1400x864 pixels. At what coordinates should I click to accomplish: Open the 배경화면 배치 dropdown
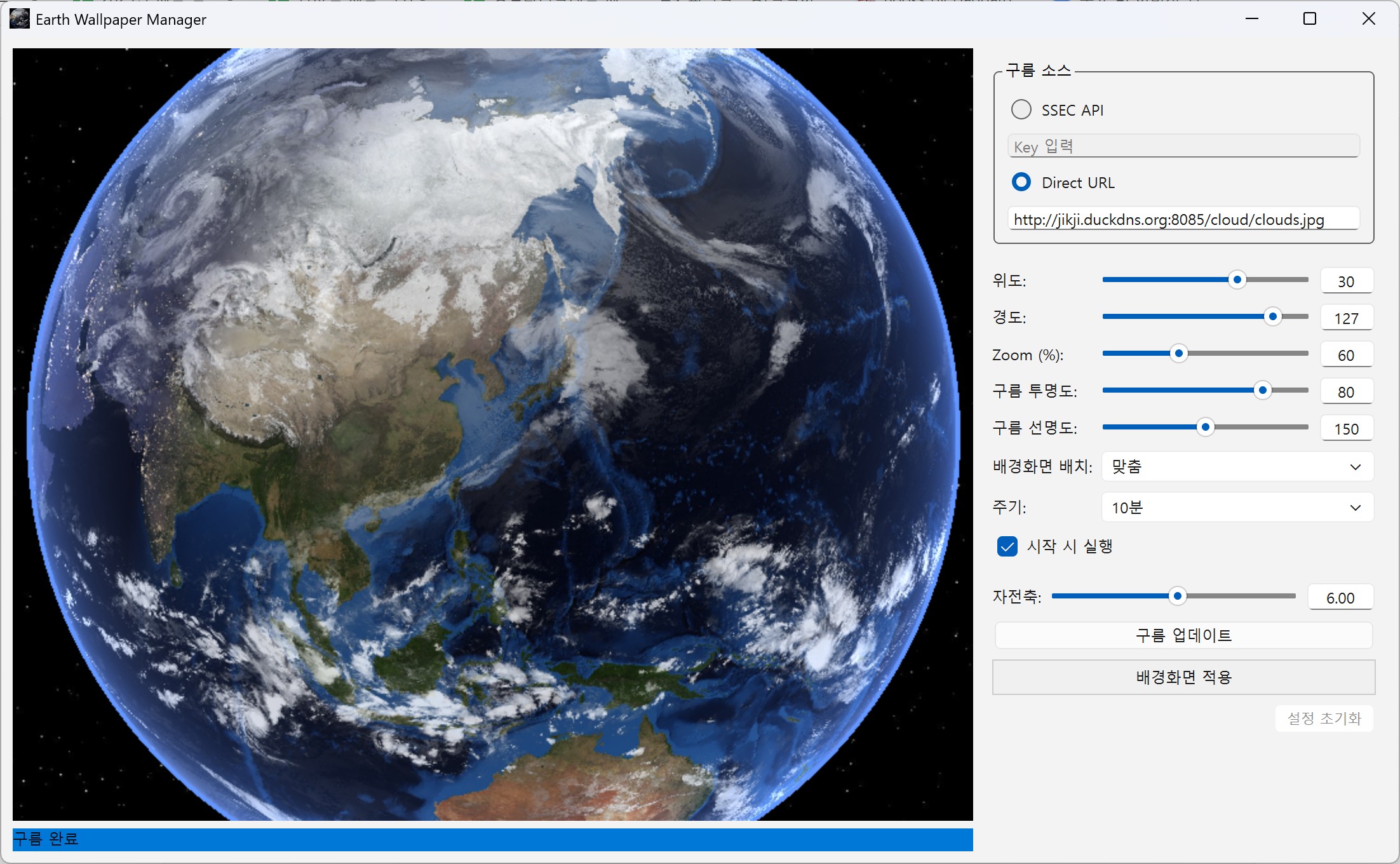(x=1237, y=467)
